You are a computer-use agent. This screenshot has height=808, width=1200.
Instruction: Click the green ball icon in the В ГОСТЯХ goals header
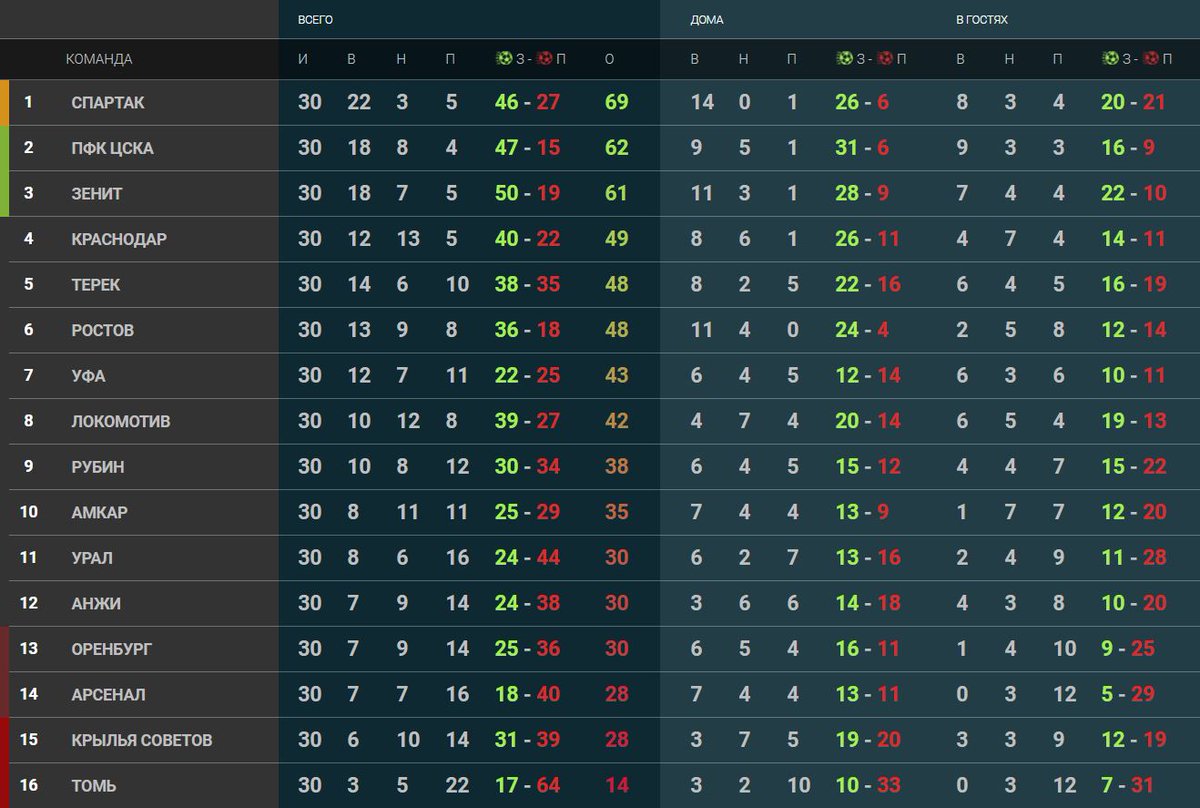(1110, 59)
